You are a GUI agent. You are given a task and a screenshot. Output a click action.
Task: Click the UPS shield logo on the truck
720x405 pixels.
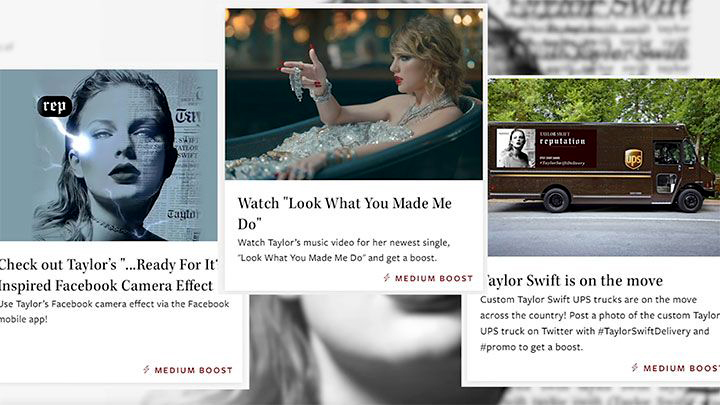pyautogui.click(x=632, y=158)
